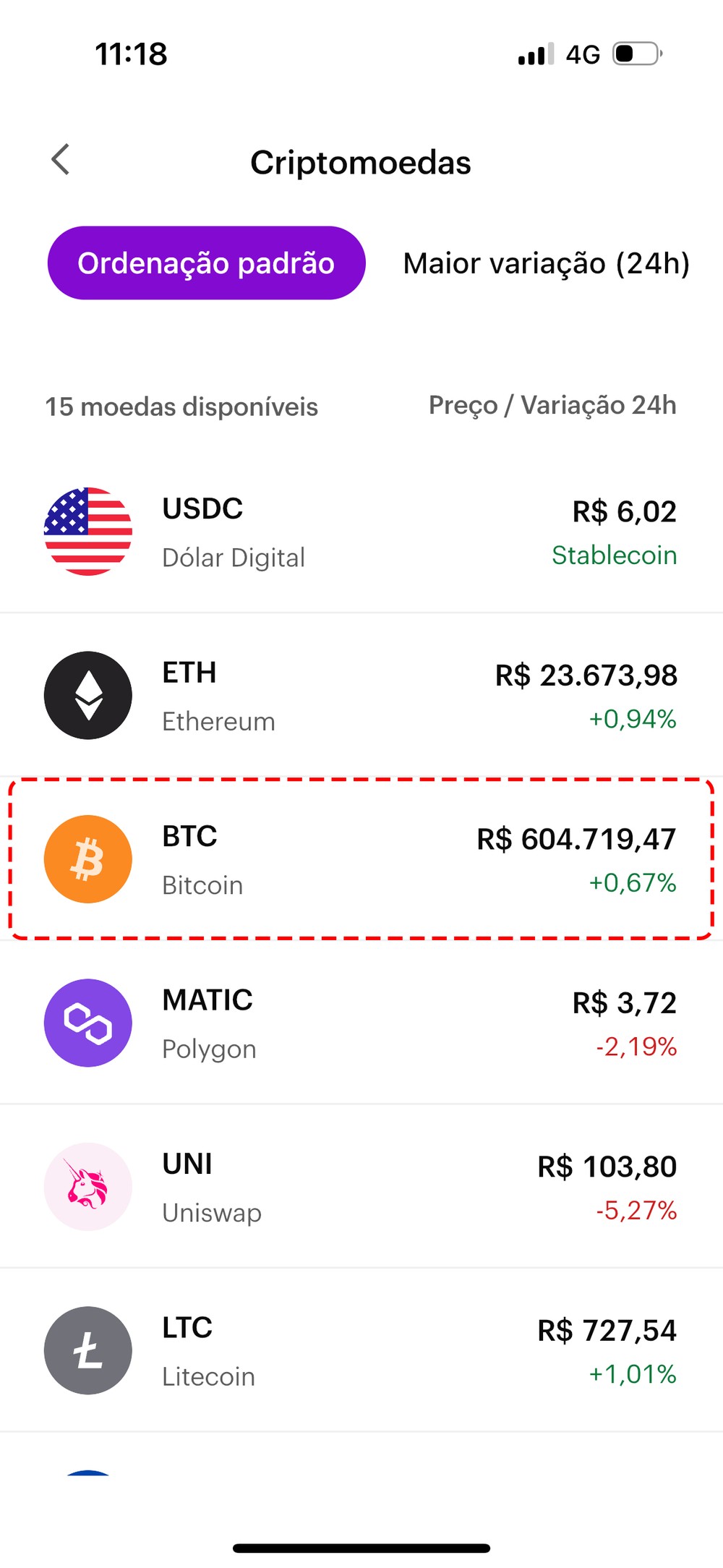Open the ETH price R$ 23.673,98

[586, 676]
